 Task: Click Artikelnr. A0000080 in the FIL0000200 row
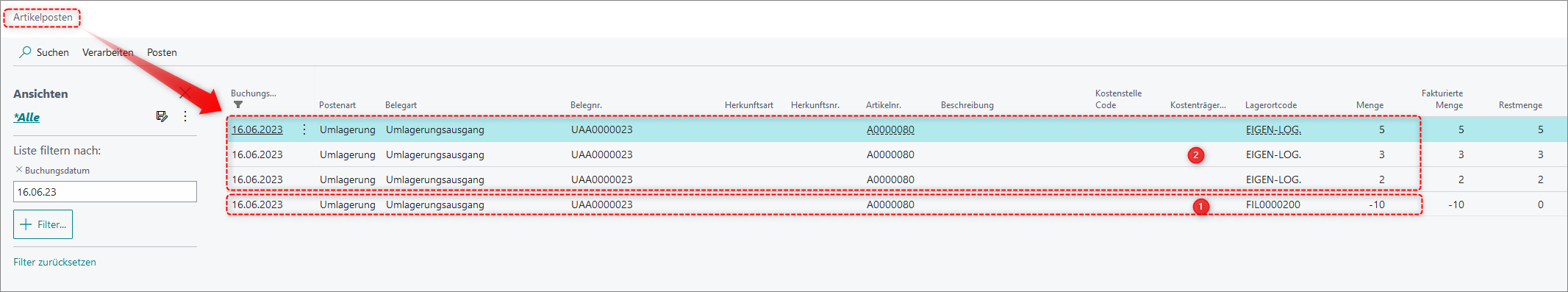coord(890,204)
